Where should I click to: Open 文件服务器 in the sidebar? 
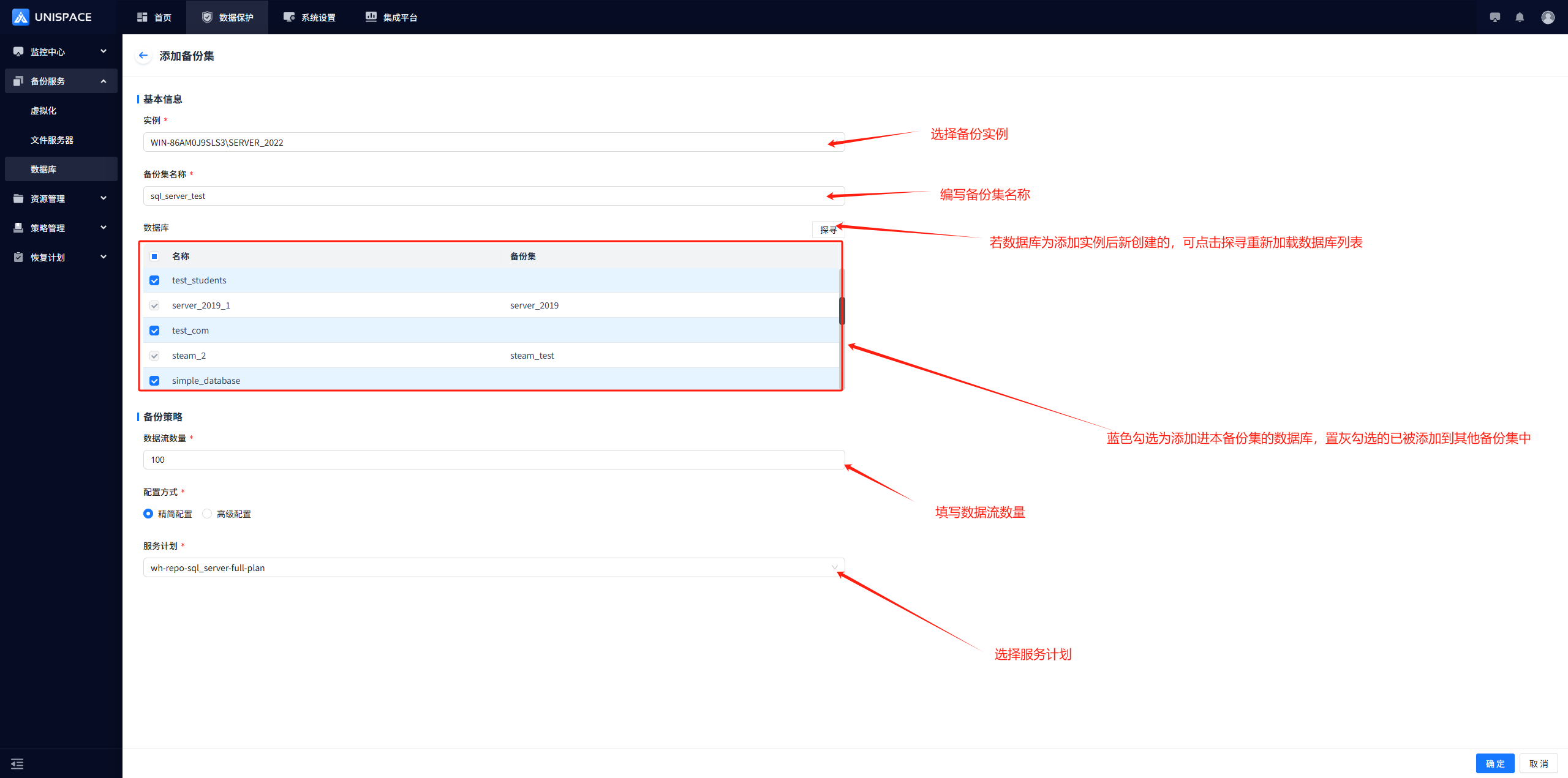52,140
